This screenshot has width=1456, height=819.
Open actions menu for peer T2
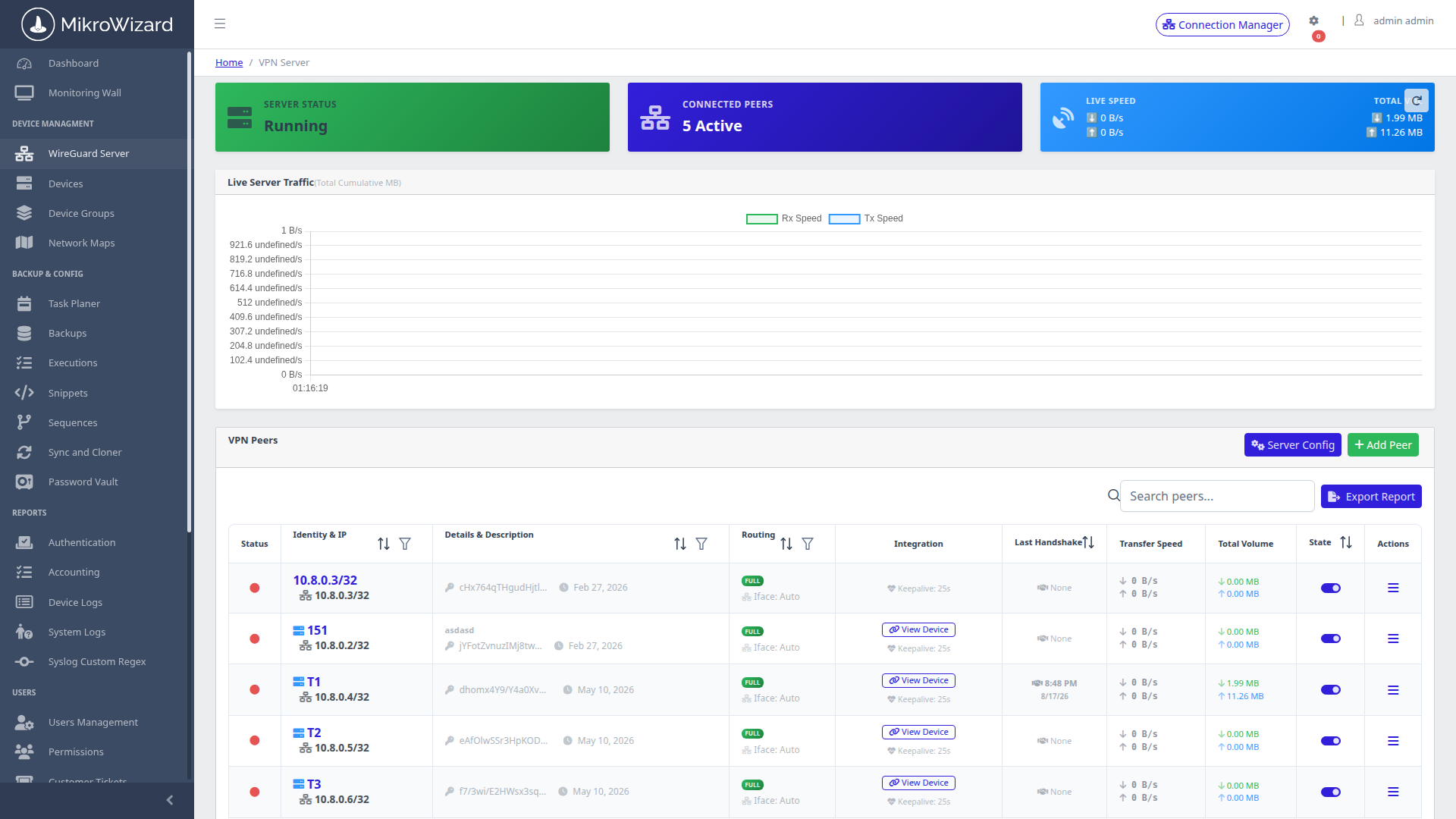[1393, 741]
